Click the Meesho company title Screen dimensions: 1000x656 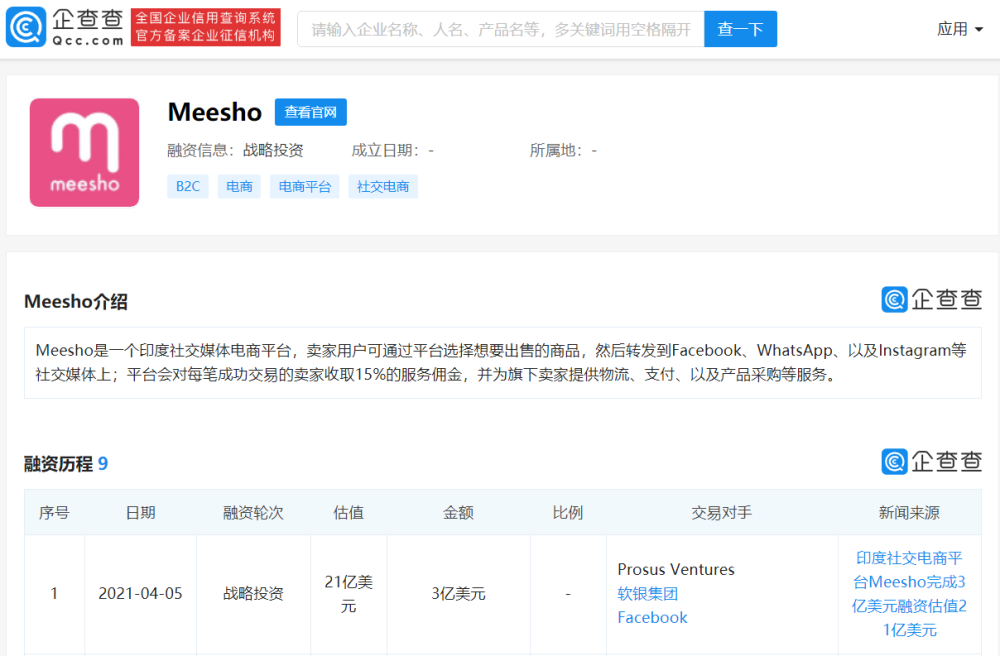(x=214, y=112)
